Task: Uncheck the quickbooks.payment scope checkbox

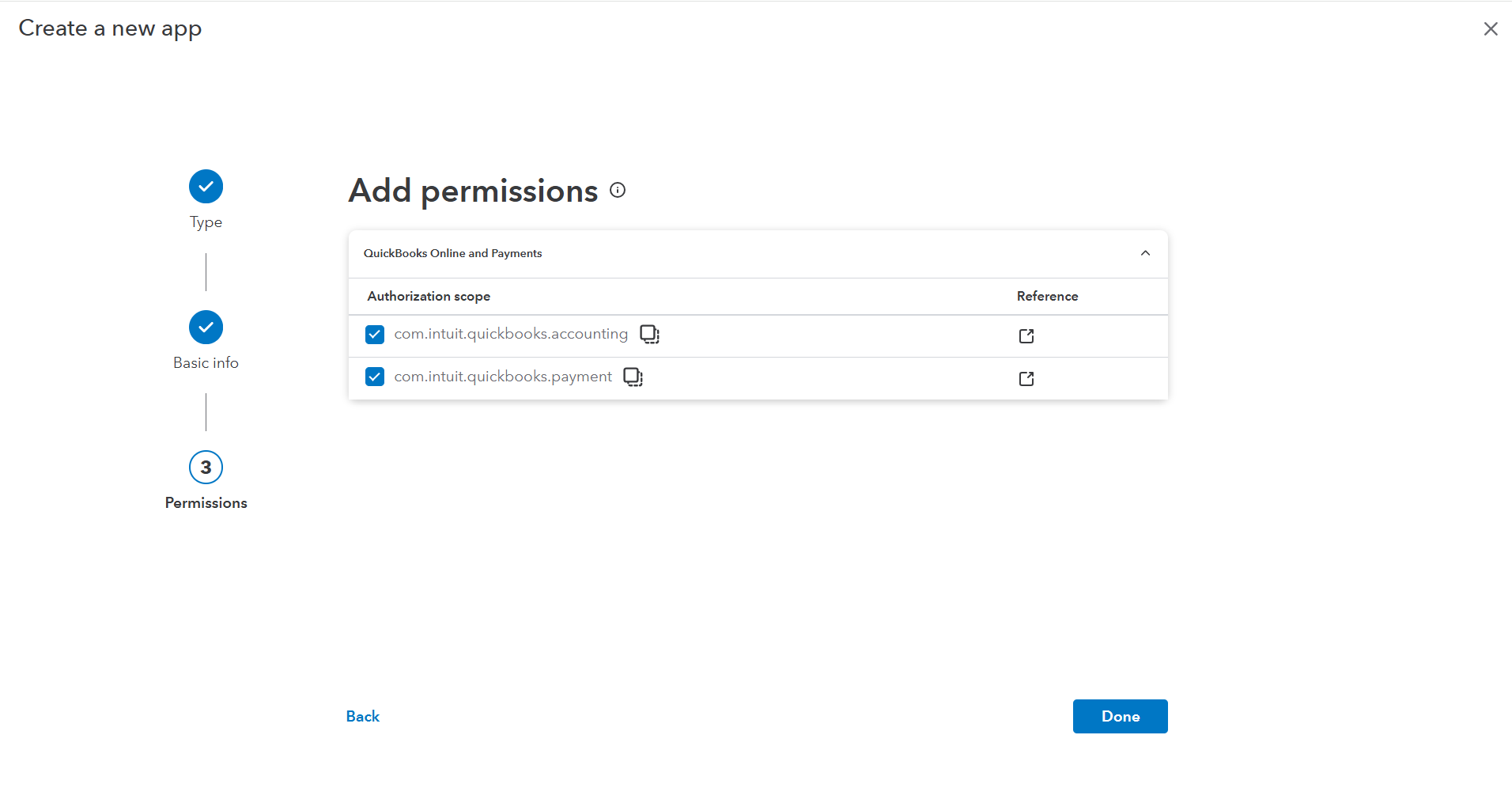Action: (375, 377)
